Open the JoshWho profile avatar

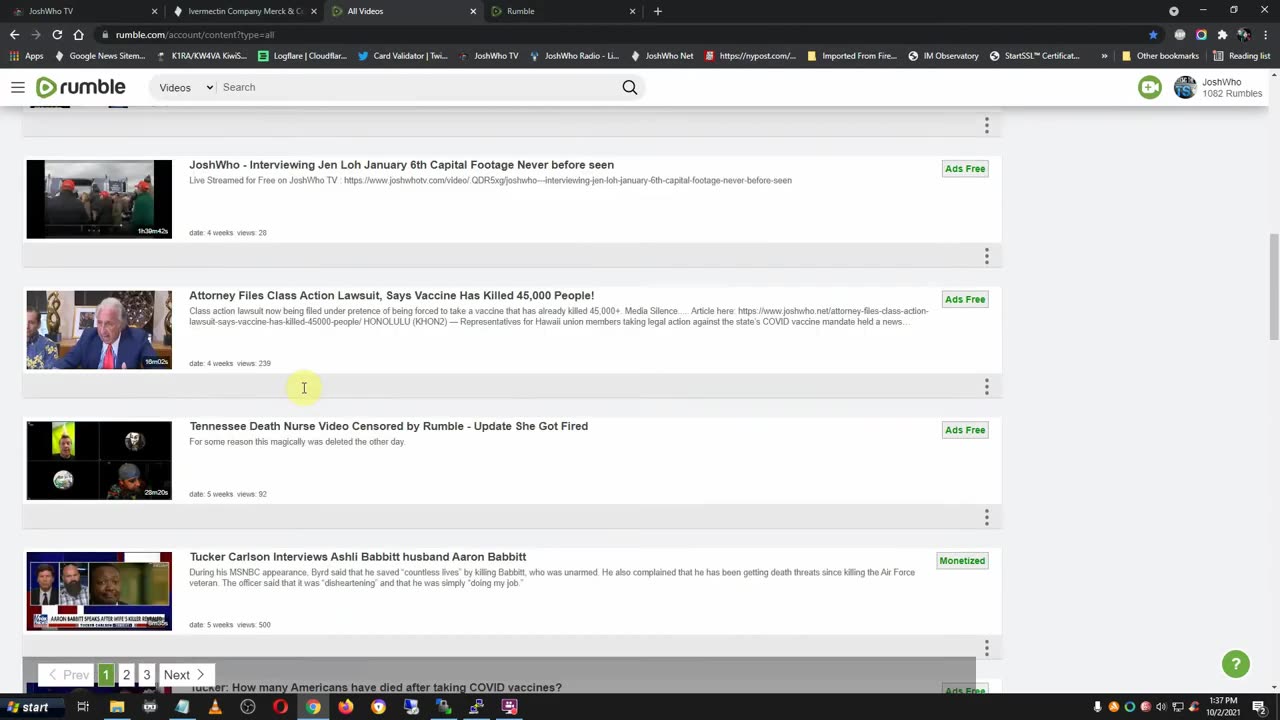coord(1185,87)
